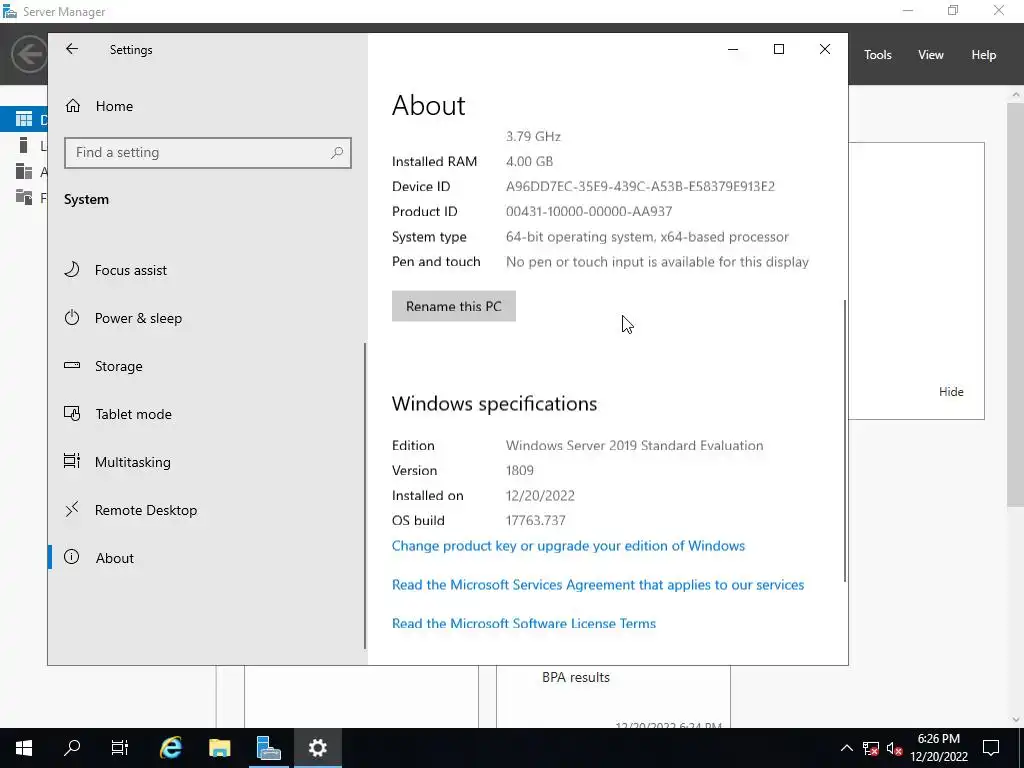
Task: Click Settings sidebar scrollbar
Action: point(364,496)
